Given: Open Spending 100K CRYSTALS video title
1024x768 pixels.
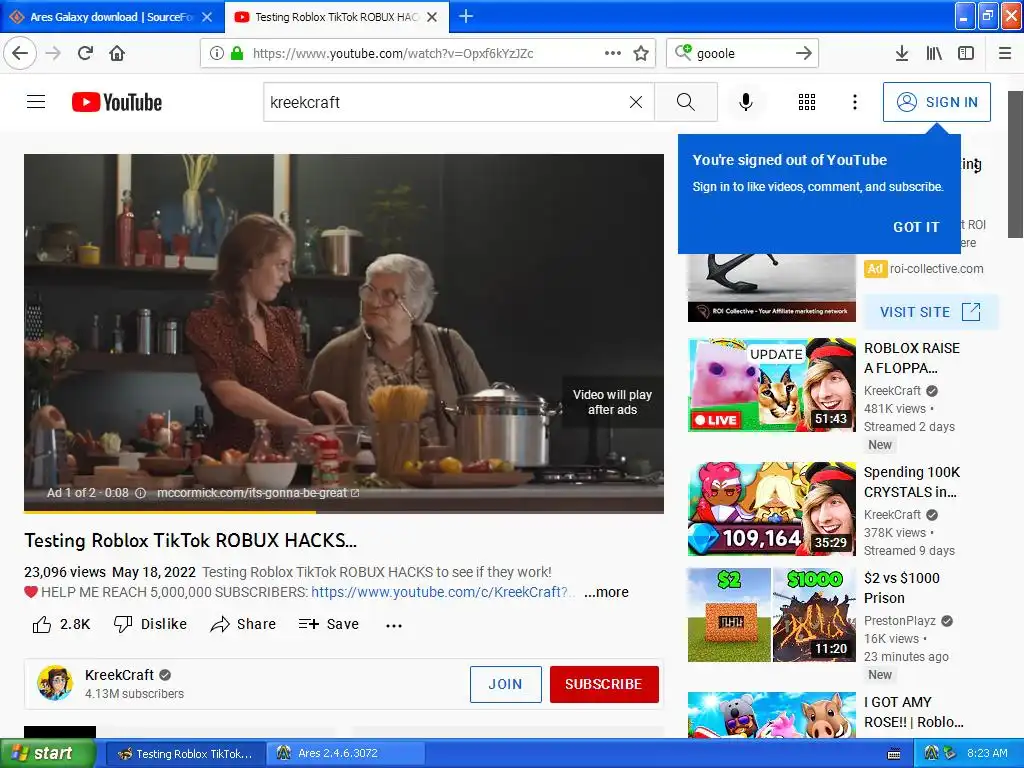Looking at the screenshot, I should coord(912,482).
